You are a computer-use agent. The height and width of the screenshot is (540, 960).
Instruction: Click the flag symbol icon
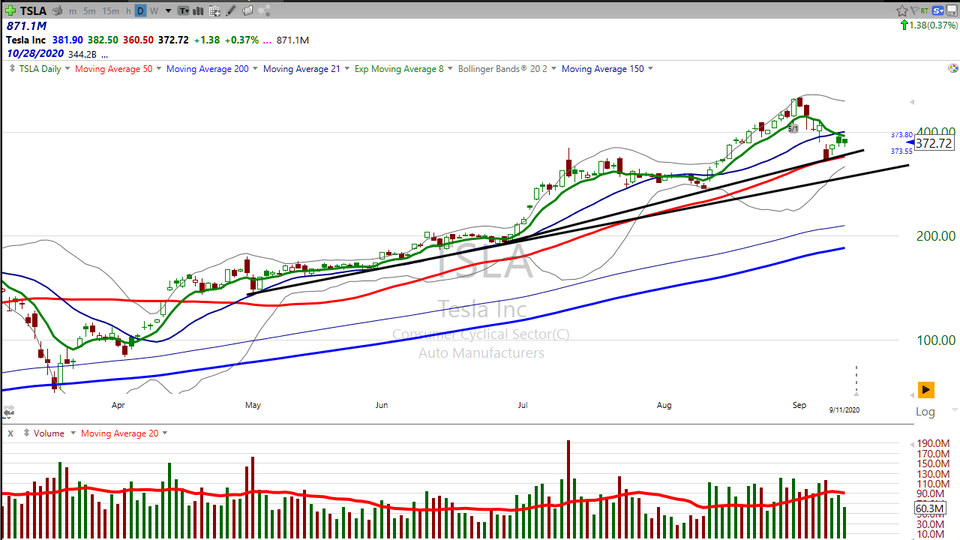tap(913, 10)
